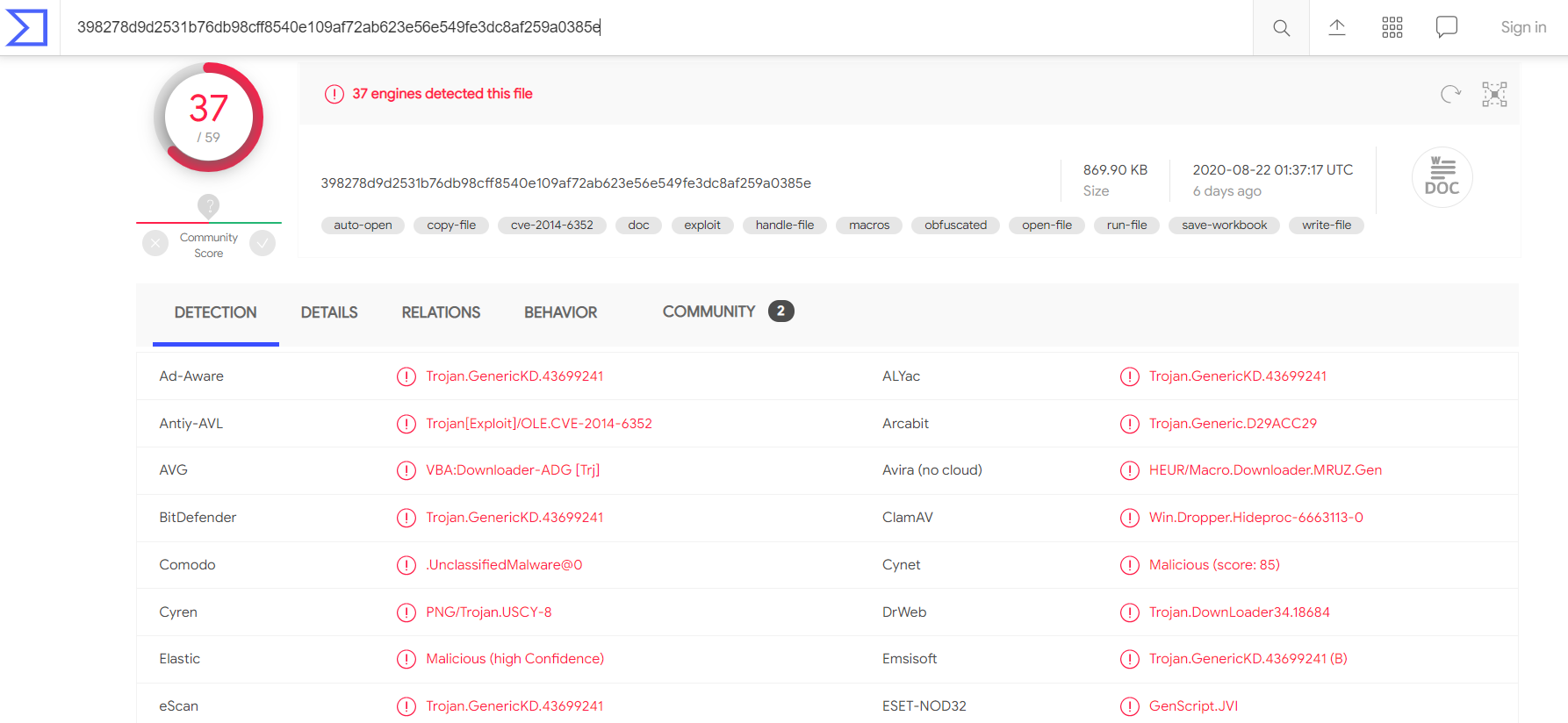Click the VirusTotal logo icon
Screen dimensions: 1568x723
[x=27, y=27]
